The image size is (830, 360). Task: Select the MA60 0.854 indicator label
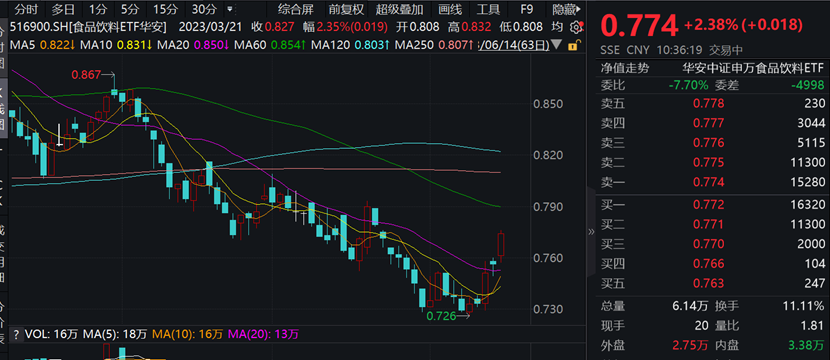[270, 46]
